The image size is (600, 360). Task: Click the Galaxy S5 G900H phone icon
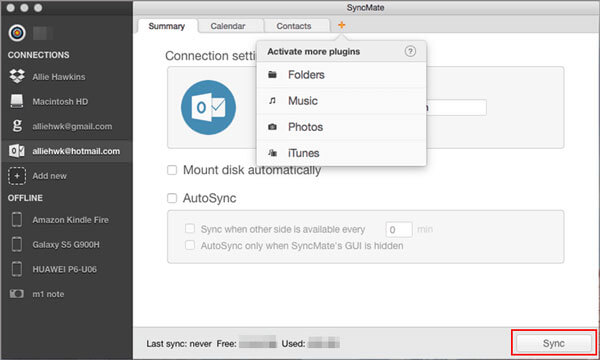pos(17,244)
